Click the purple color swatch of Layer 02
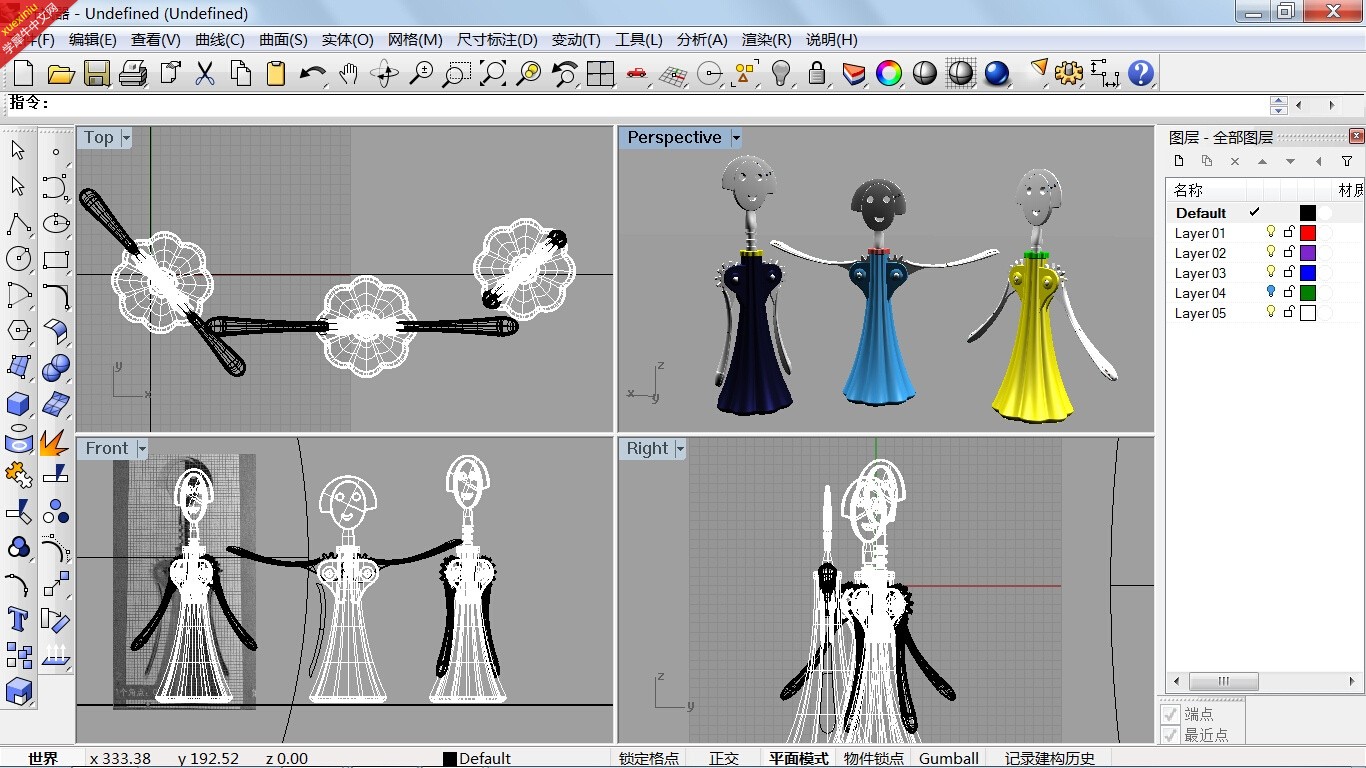 click(x=1307, y=252)
